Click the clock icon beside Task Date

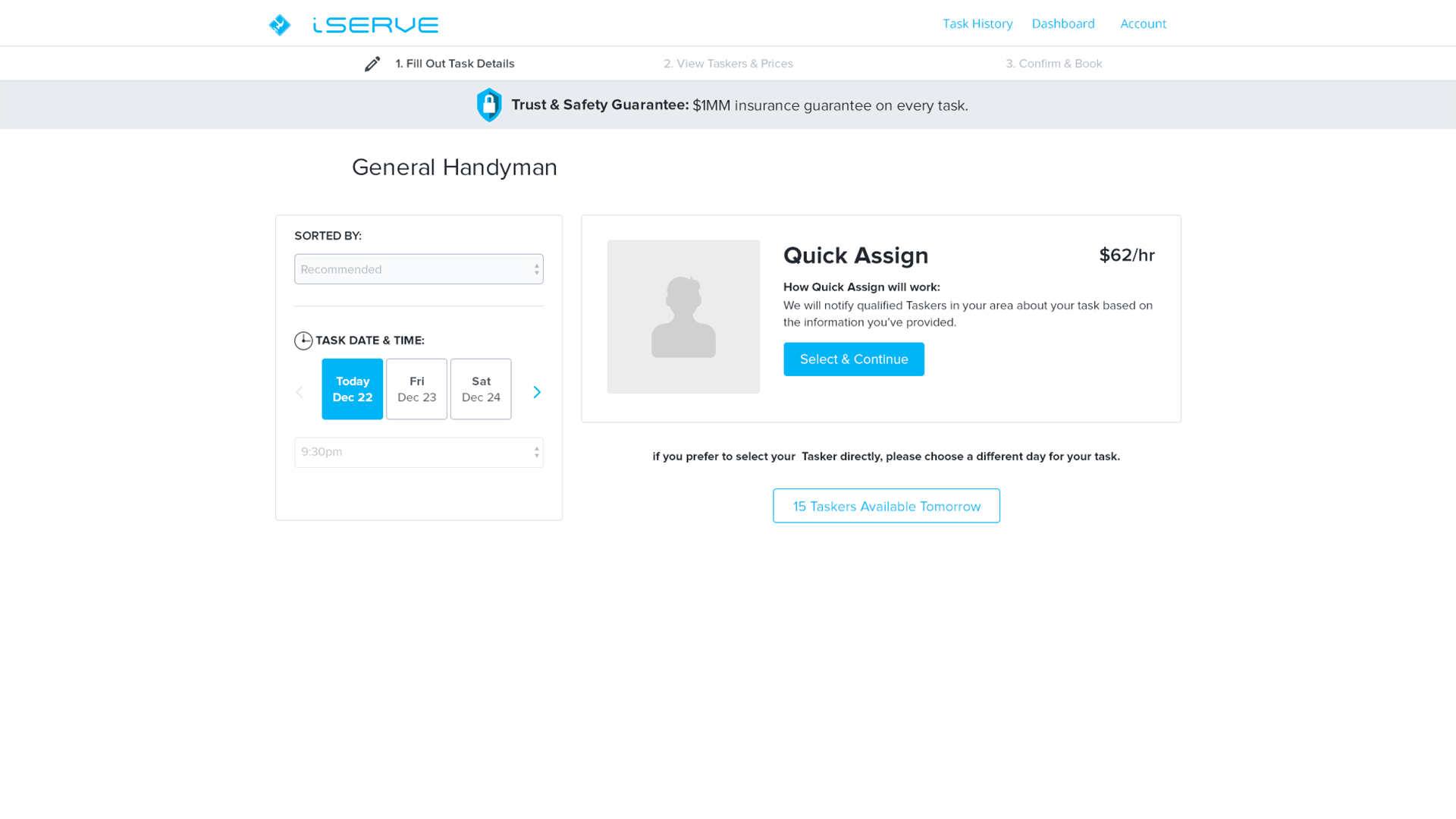[303, 340]
